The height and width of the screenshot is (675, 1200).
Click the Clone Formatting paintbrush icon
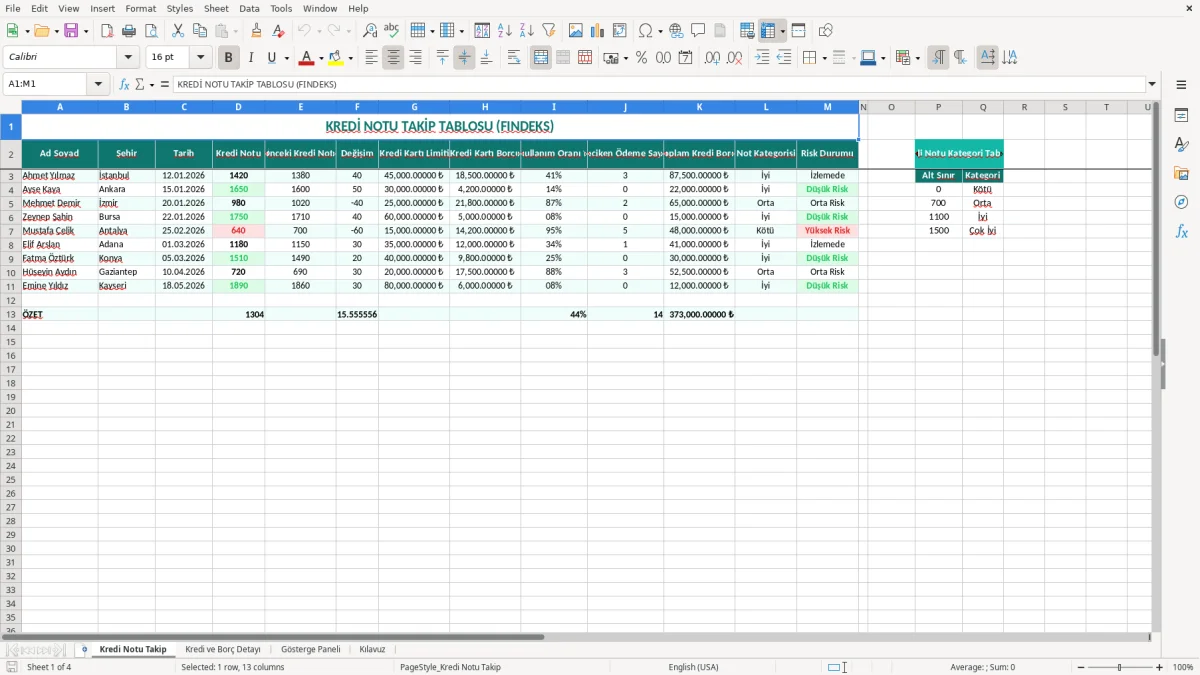256,31
